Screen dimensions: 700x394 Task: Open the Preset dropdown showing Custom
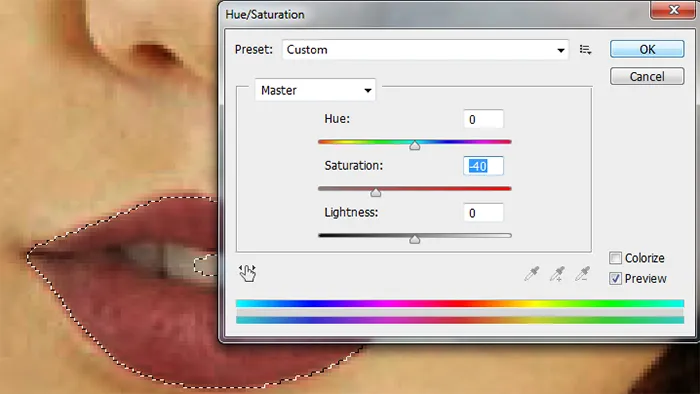[x=425, y=50]
